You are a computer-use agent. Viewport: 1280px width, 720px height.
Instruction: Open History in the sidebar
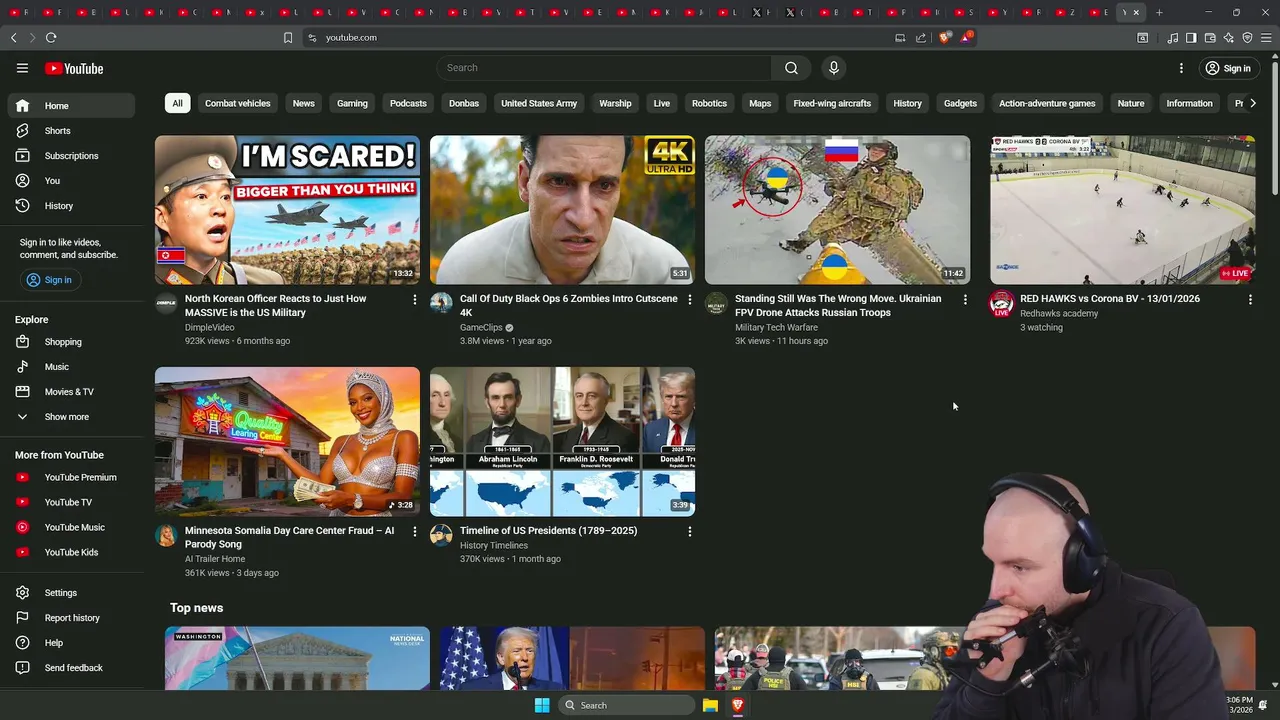coord(70,206)
